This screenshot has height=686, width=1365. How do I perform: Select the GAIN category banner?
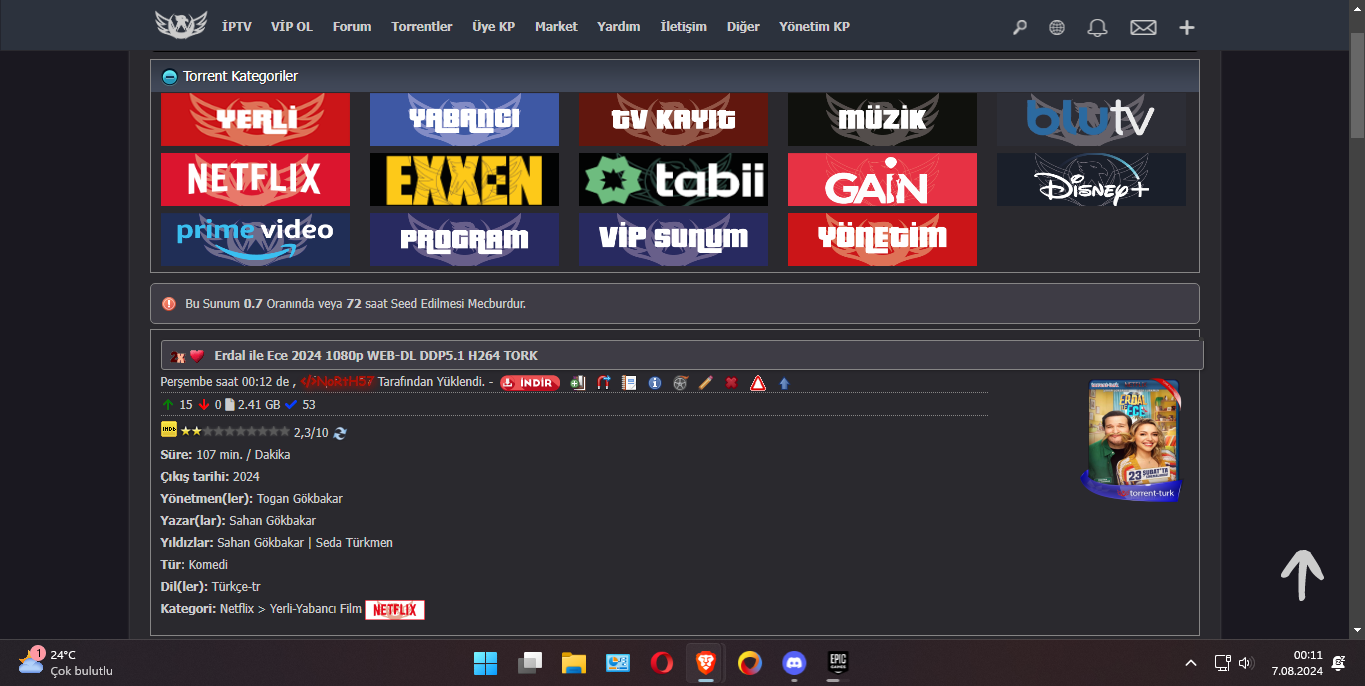883,180
